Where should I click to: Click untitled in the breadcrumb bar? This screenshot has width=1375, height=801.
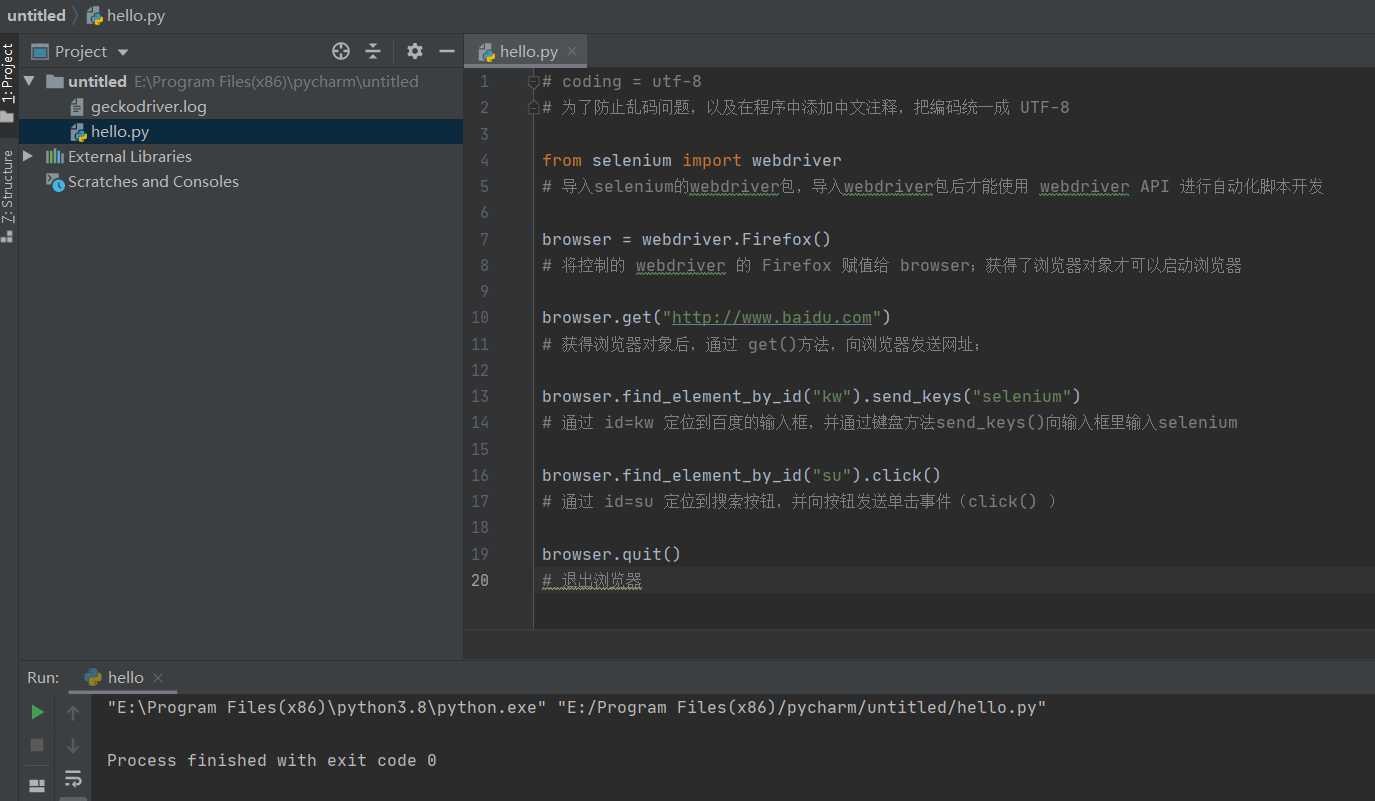pos(36,15)
